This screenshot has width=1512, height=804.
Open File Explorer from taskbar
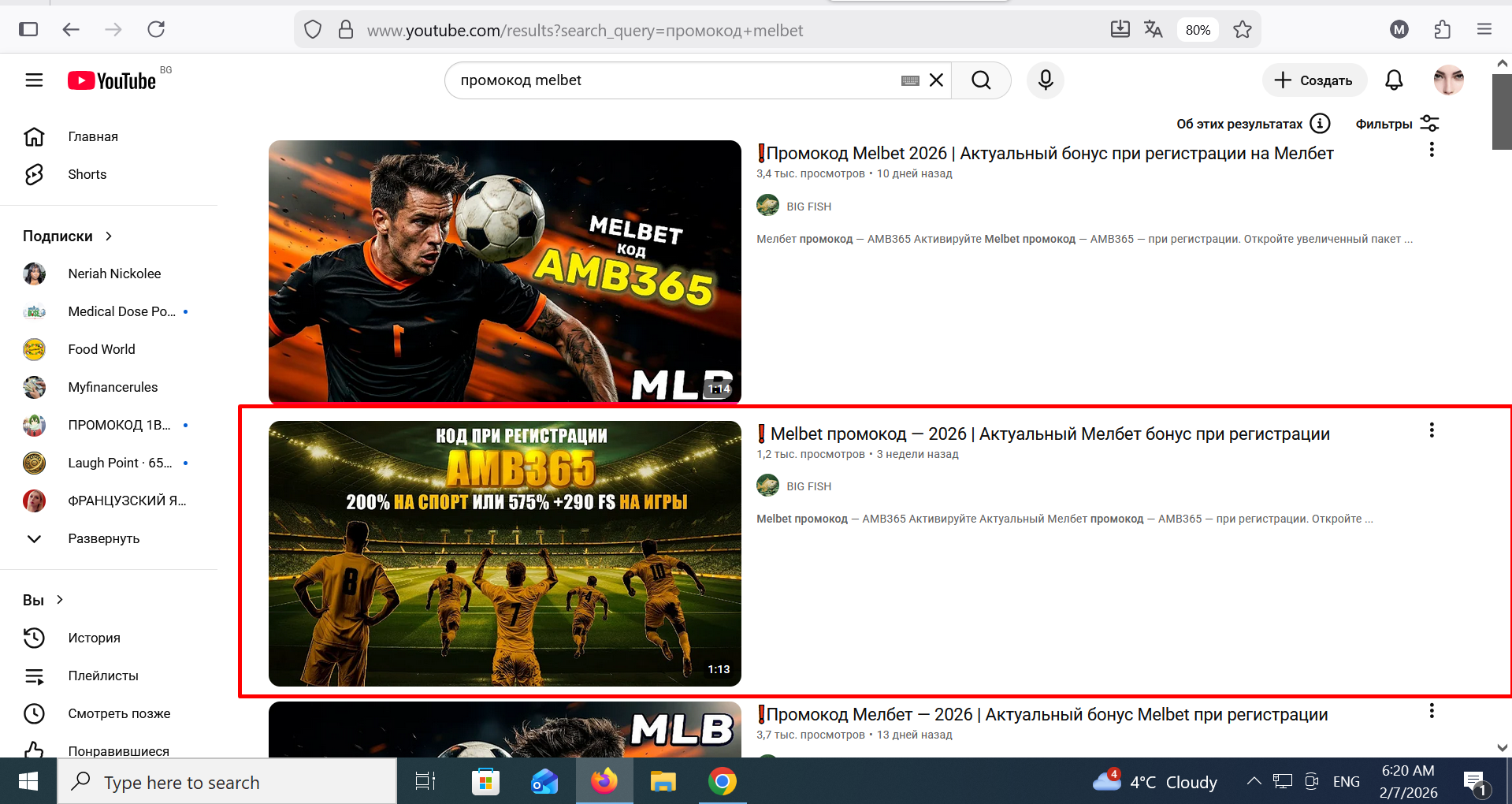coord(663,781)
